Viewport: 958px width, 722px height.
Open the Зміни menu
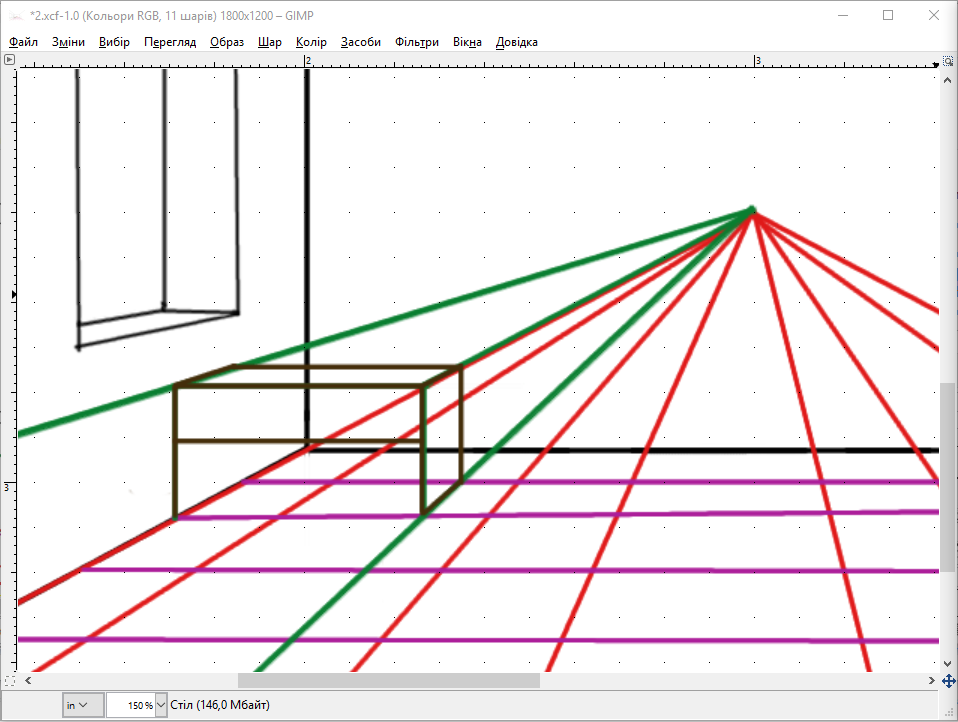(x=68, y=42)
